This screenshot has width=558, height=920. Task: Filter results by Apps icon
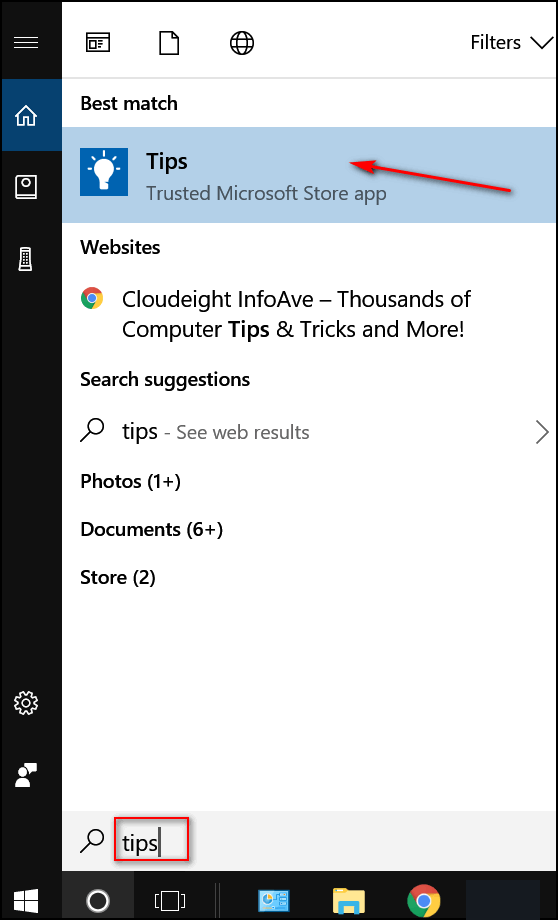tap(97, 43)
